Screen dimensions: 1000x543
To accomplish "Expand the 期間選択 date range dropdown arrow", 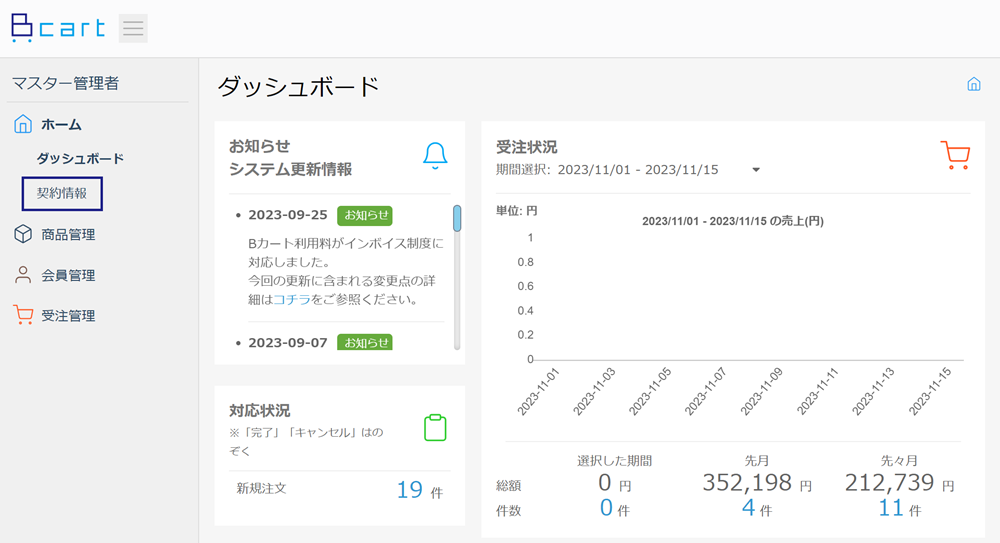I will (x=756, y=170).
